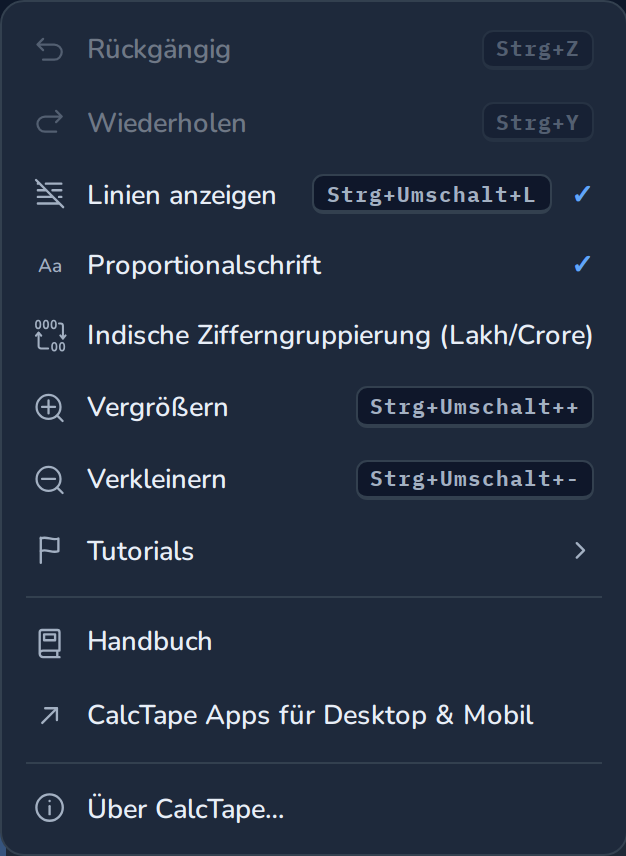Click the book icon beside Handbuch
The height and width of the screenshot is (856, 626).
point(50,644)
